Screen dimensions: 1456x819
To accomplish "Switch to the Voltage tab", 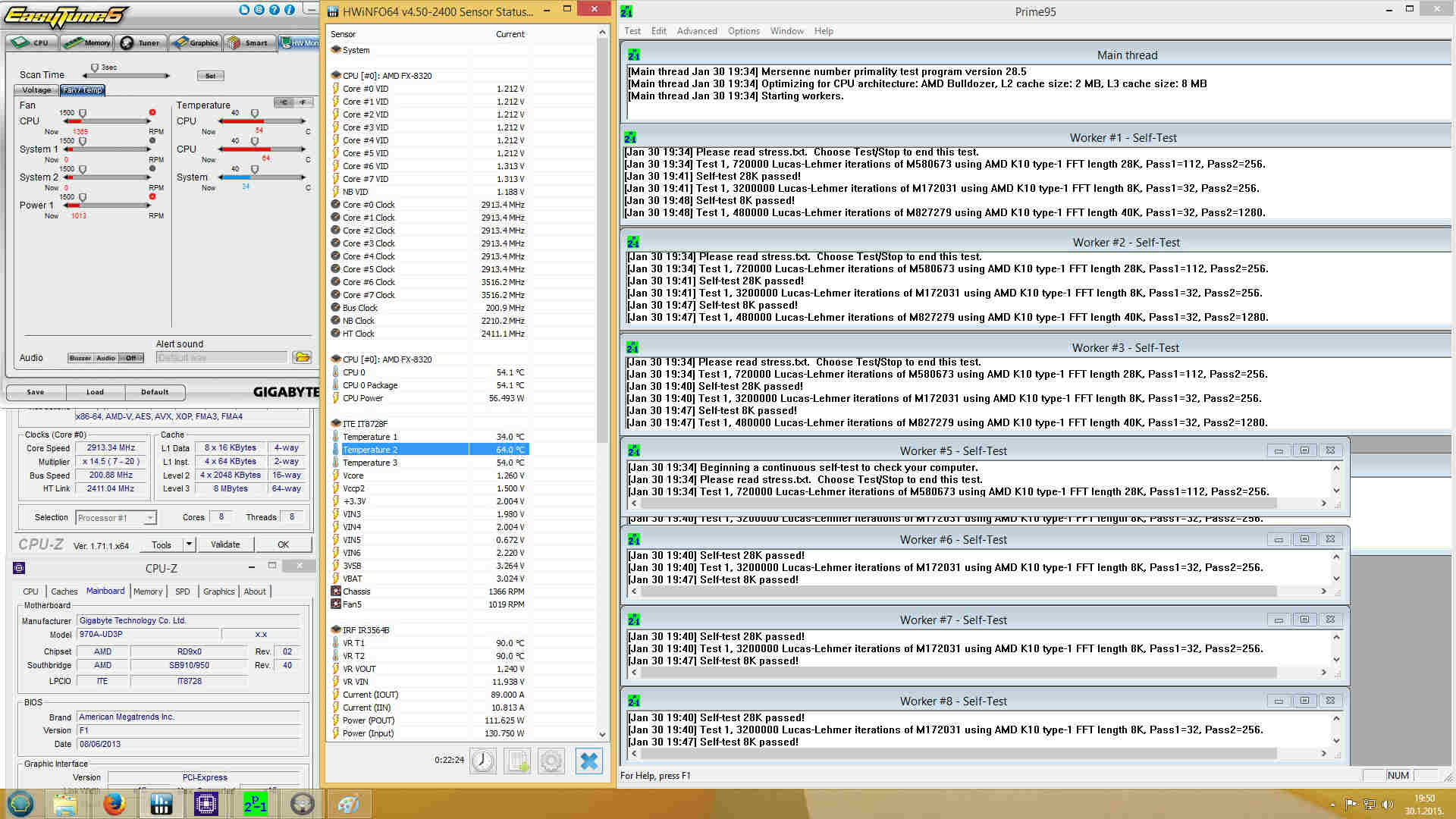I will pyautogui.click(x=36, y=90).
